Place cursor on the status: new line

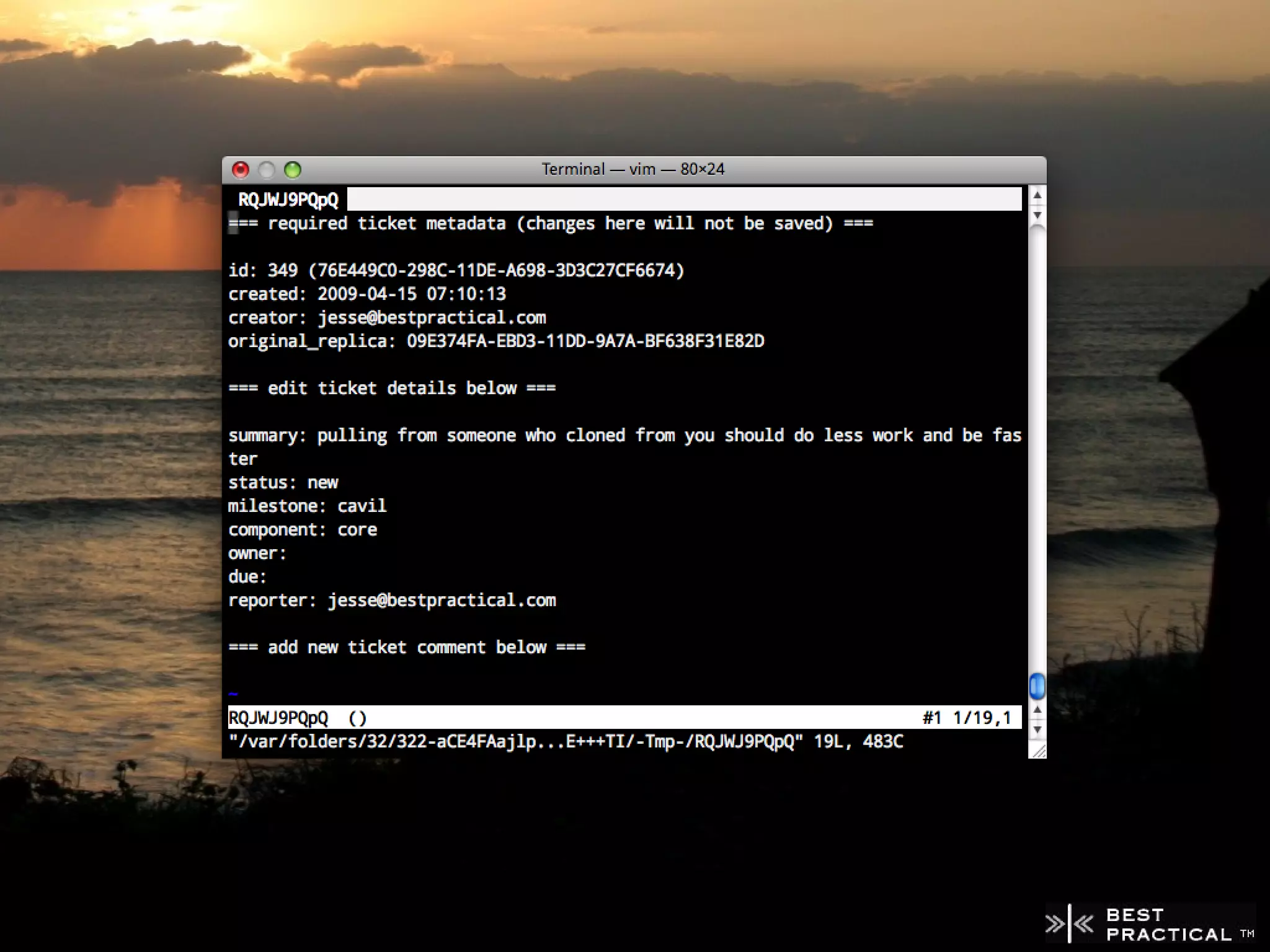coord(283,483)
